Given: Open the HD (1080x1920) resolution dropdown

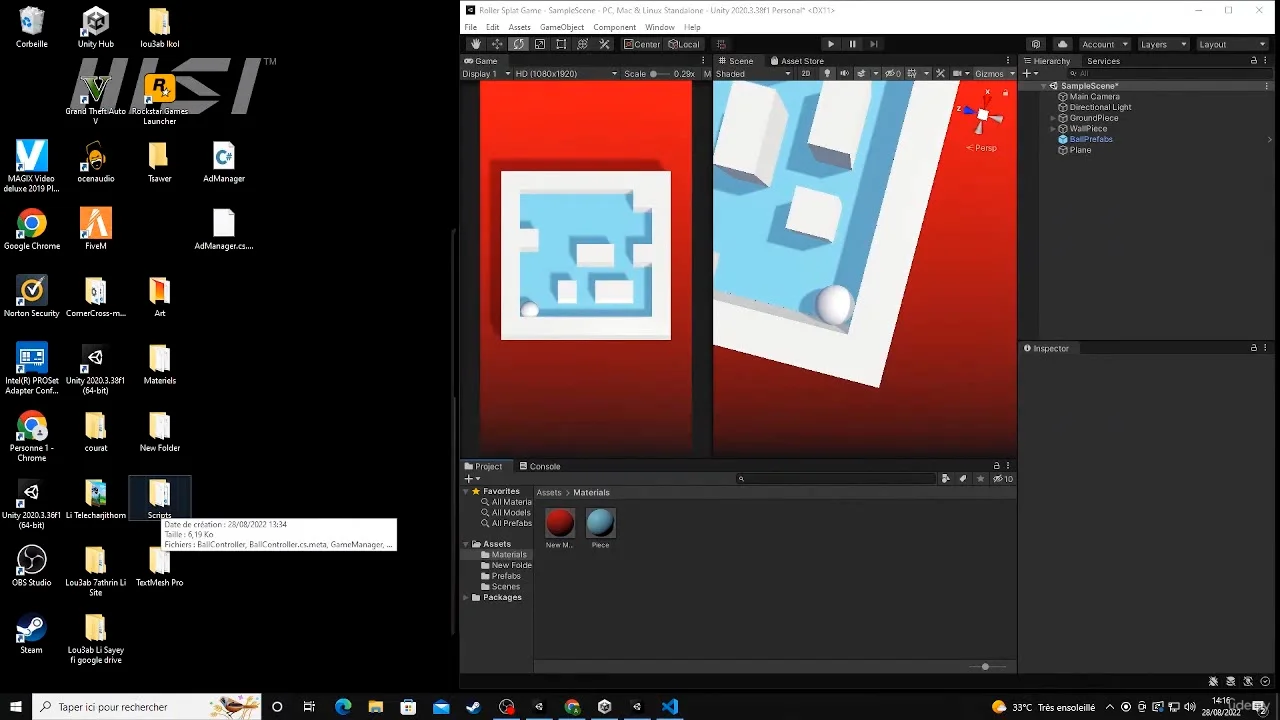Looking at the screenshot, I should pos(566,73).
